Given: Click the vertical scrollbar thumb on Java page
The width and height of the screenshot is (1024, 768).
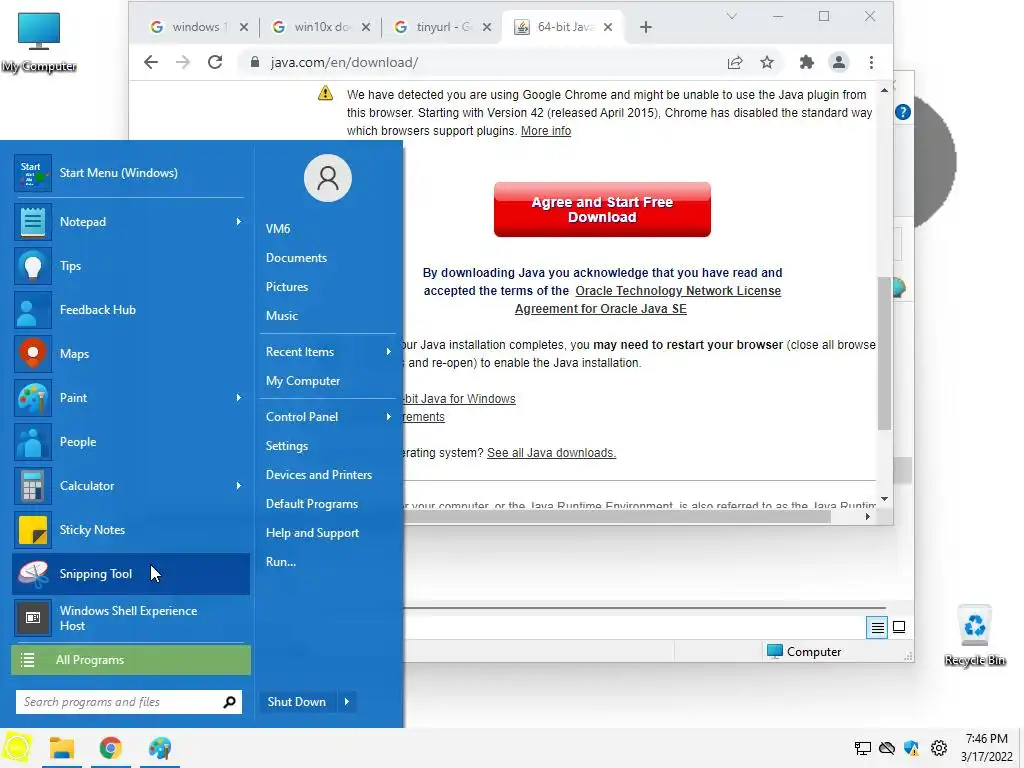Looking at the screenshot, I should (x=884, y=353).
